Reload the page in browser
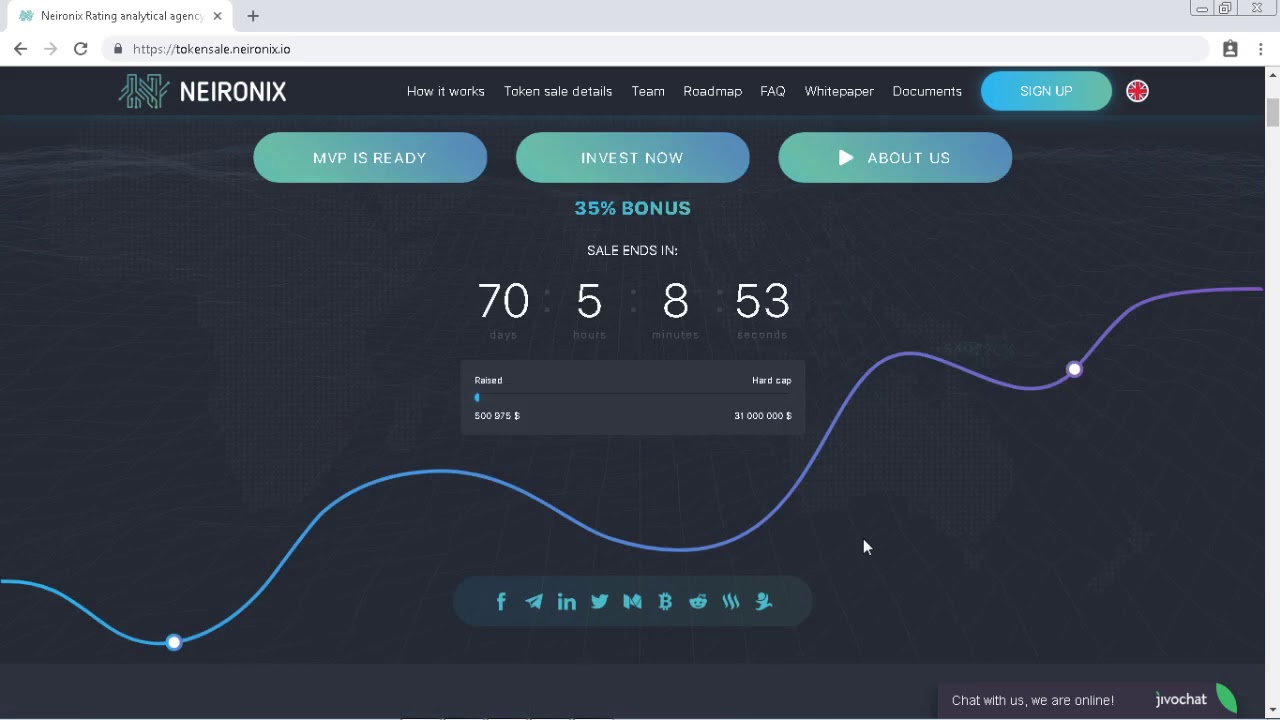The image size is (1280, 720). click(80, 49)
